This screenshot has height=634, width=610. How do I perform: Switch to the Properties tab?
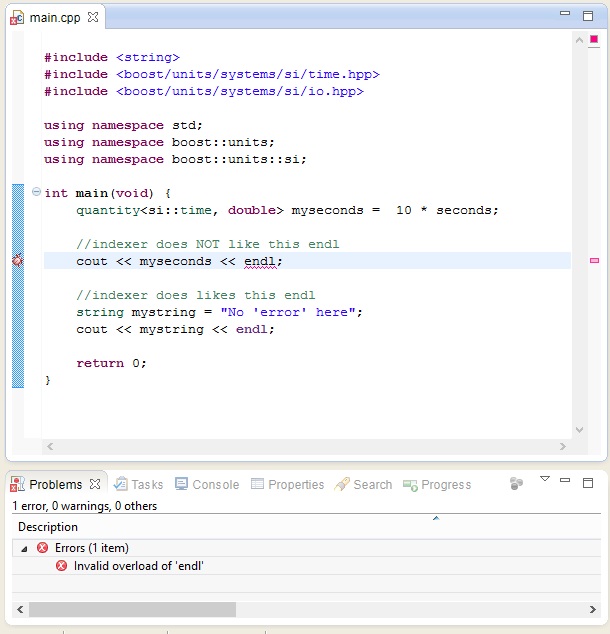pyautogui.click(x=287, y=484)
